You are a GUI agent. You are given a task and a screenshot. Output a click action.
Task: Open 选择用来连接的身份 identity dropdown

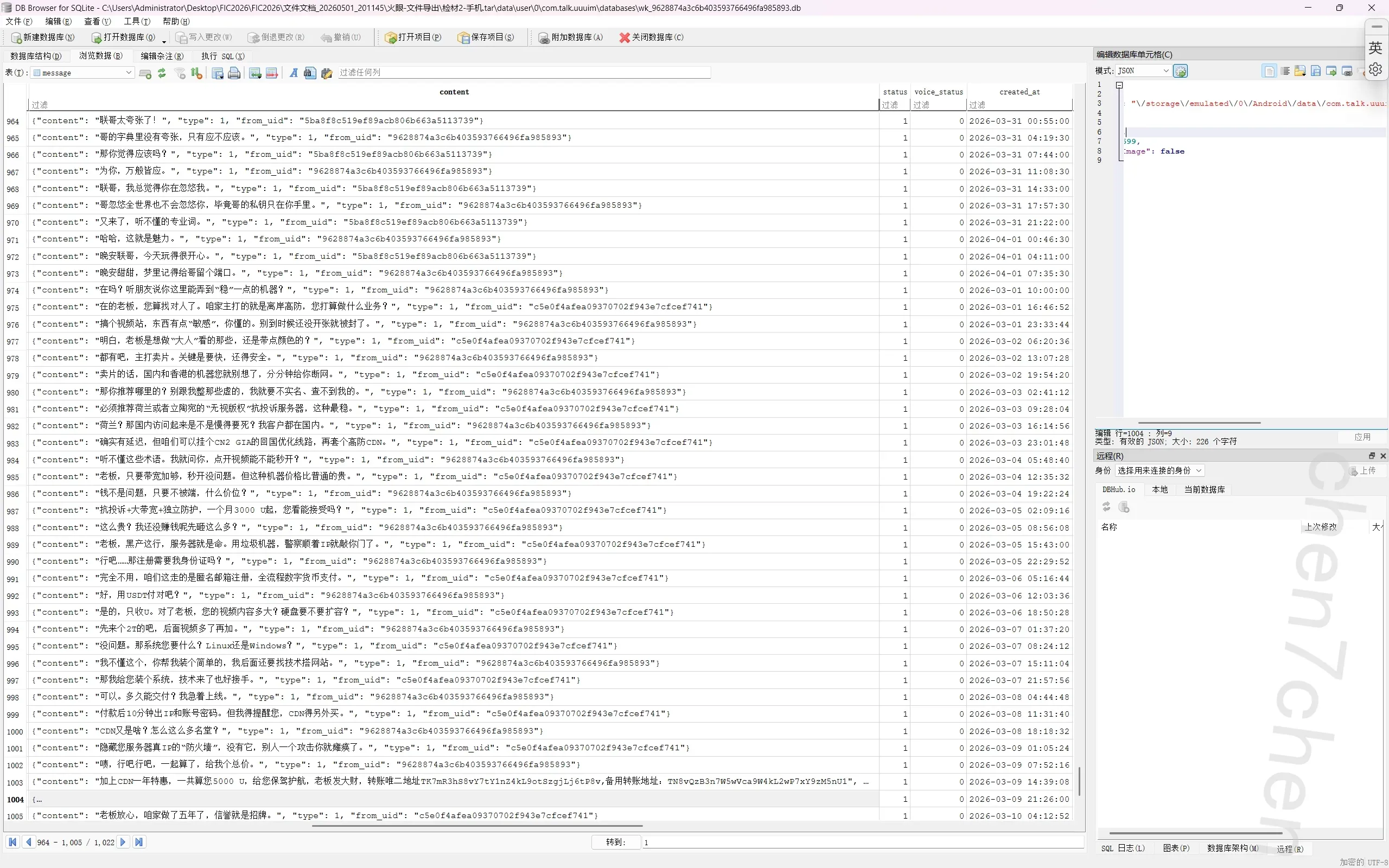pos(1159,471)
